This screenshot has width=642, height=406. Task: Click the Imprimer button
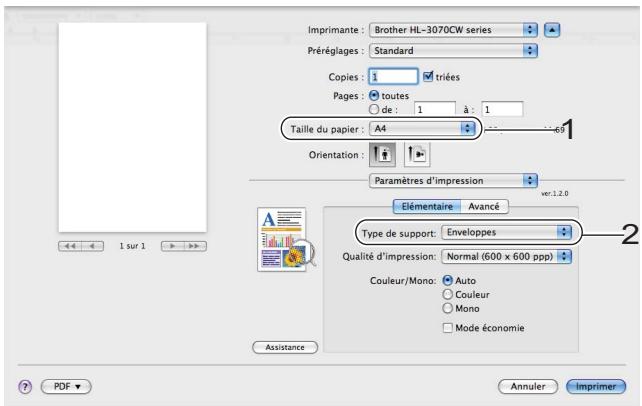click(596, 386)
